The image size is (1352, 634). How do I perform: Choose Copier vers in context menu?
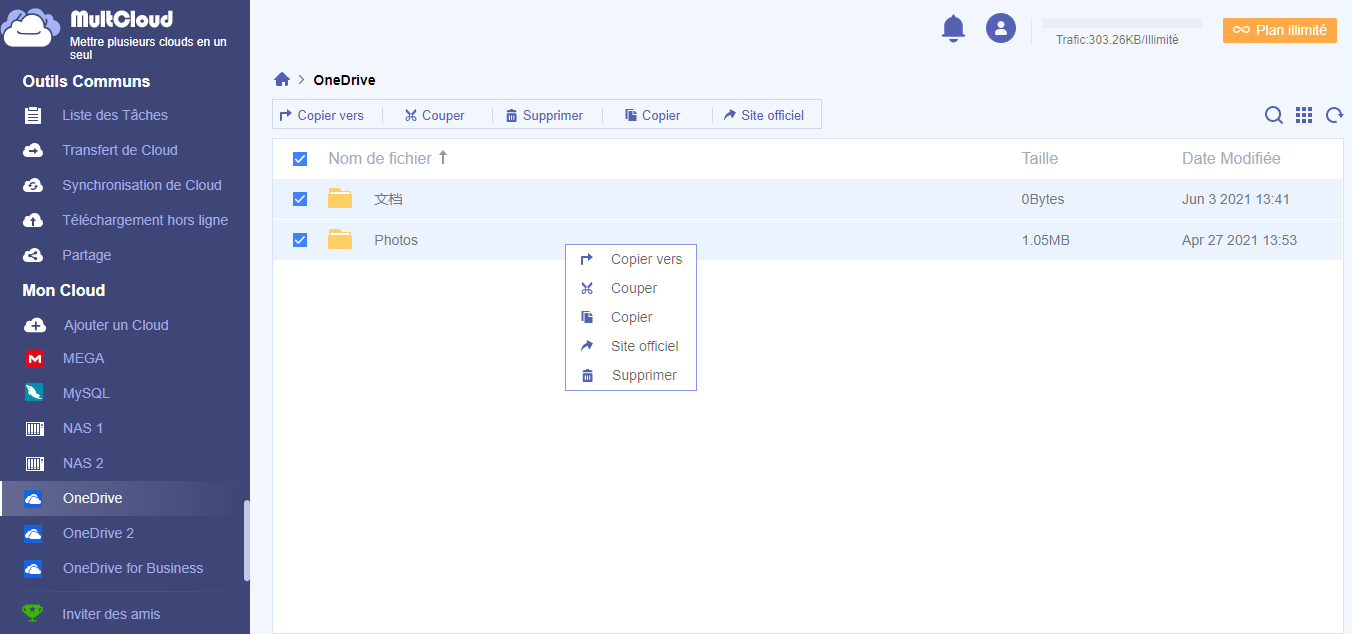click(x=631, y=259)
